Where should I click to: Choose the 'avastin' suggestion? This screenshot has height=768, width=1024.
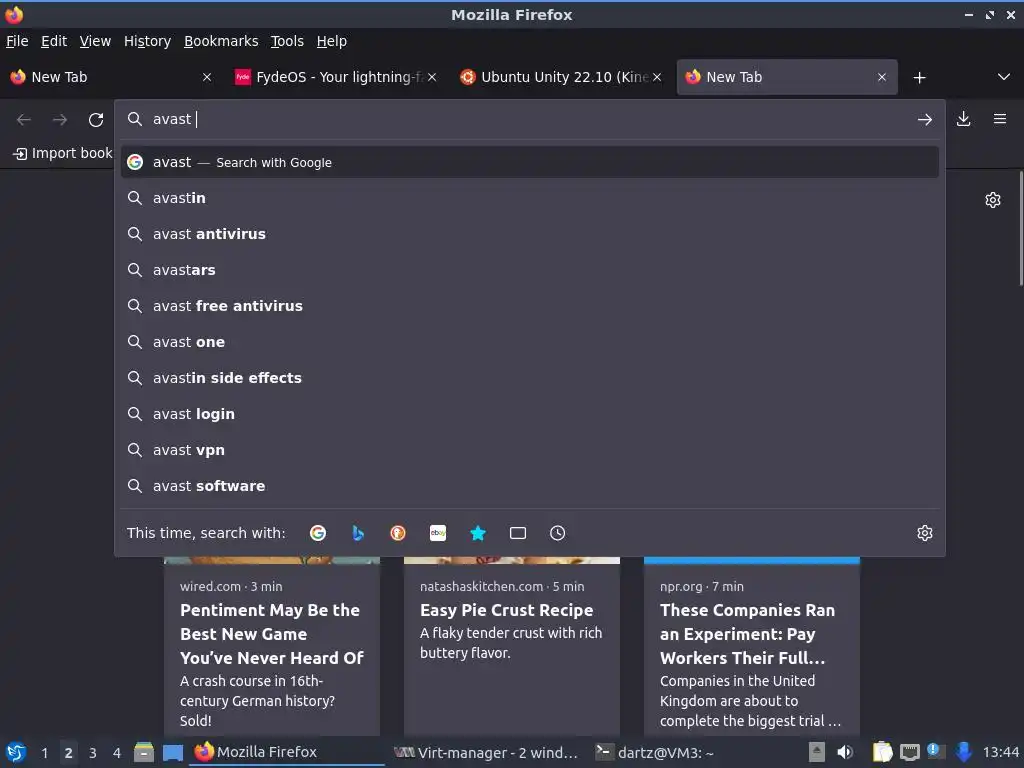(530, 198)
